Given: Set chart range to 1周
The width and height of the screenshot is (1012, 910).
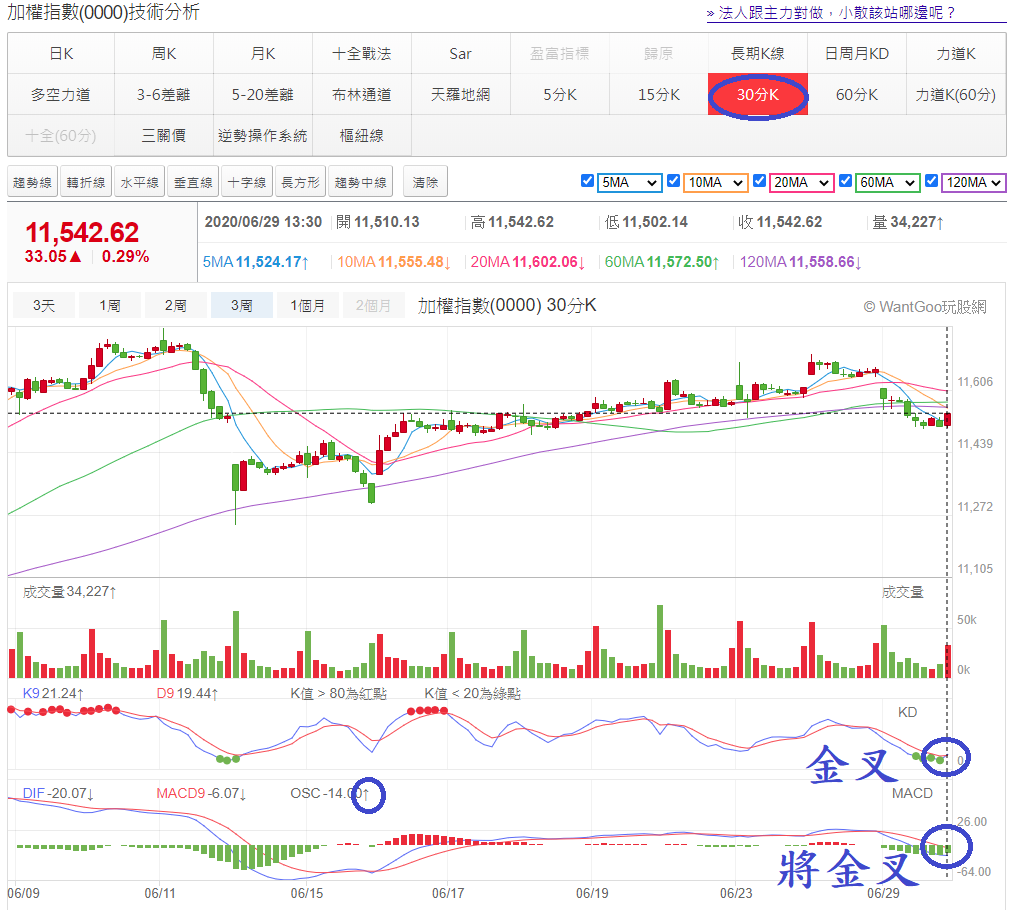Looking at the screenshot, I should [x=110, y=305].
